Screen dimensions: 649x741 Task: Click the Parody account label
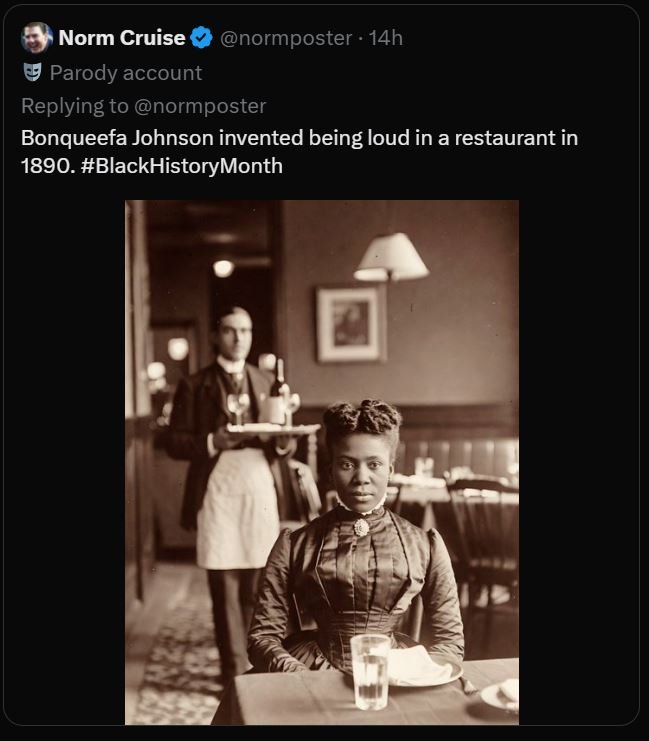coord(125,72)
